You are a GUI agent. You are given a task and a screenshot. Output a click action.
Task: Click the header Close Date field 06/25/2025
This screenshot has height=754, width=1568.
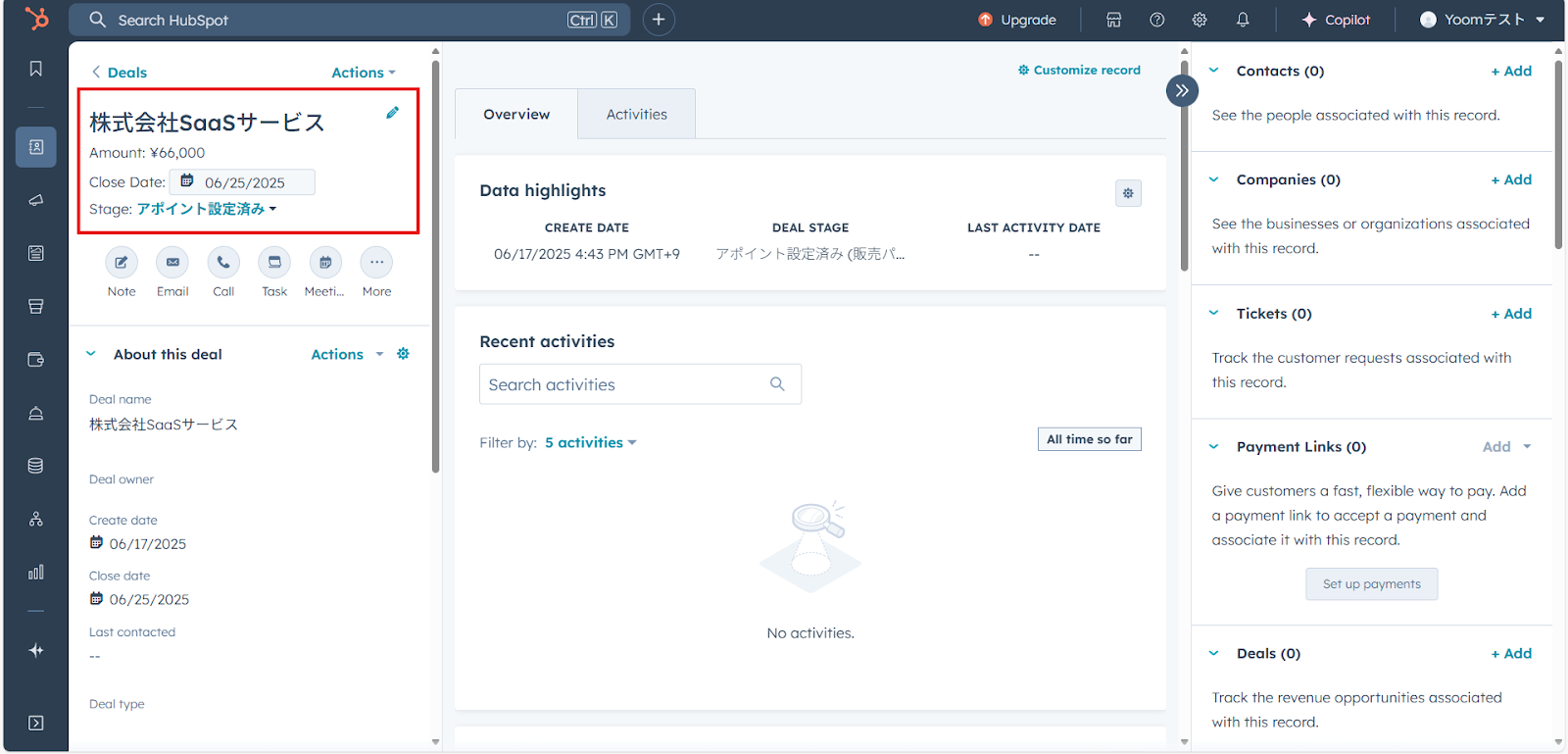[x=243, y=182]
